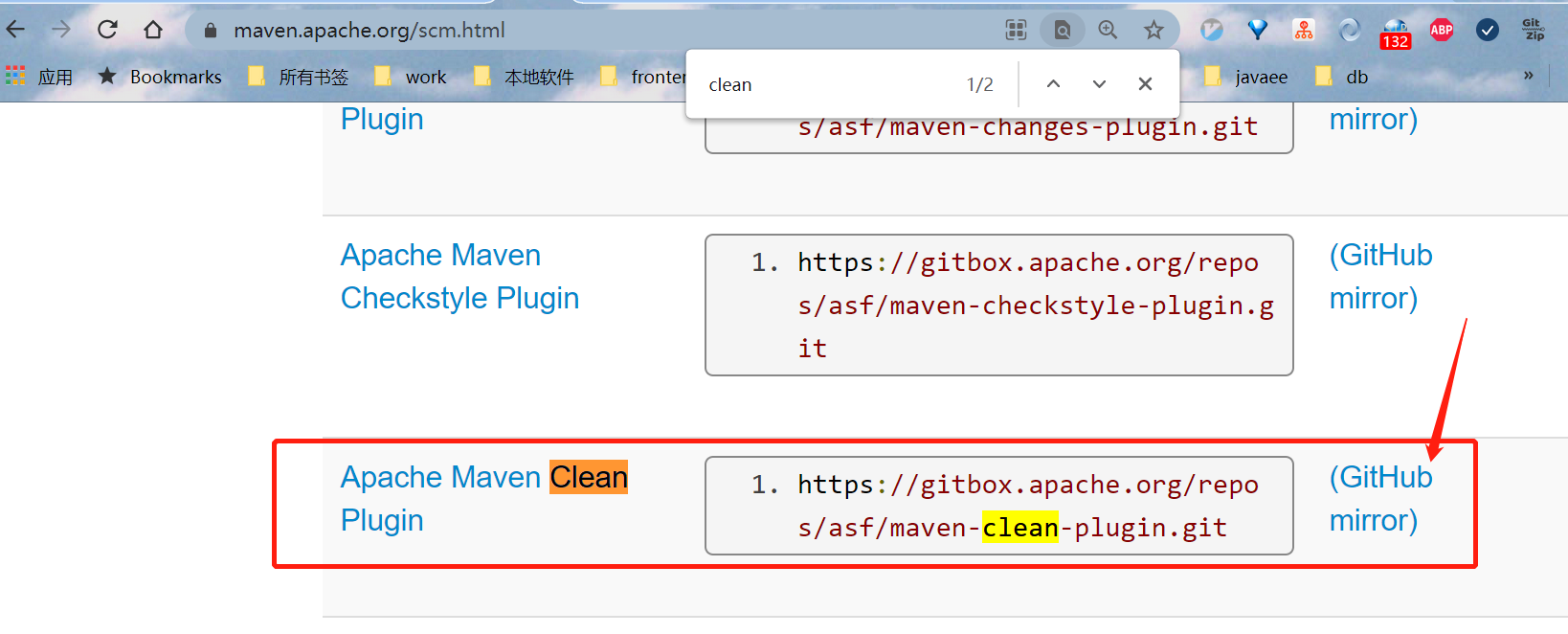The height and width of the screenshot is (634, 1568).
Task: Open GitHub mirror link for Checkstyle Plugin
Action: 1380,276
